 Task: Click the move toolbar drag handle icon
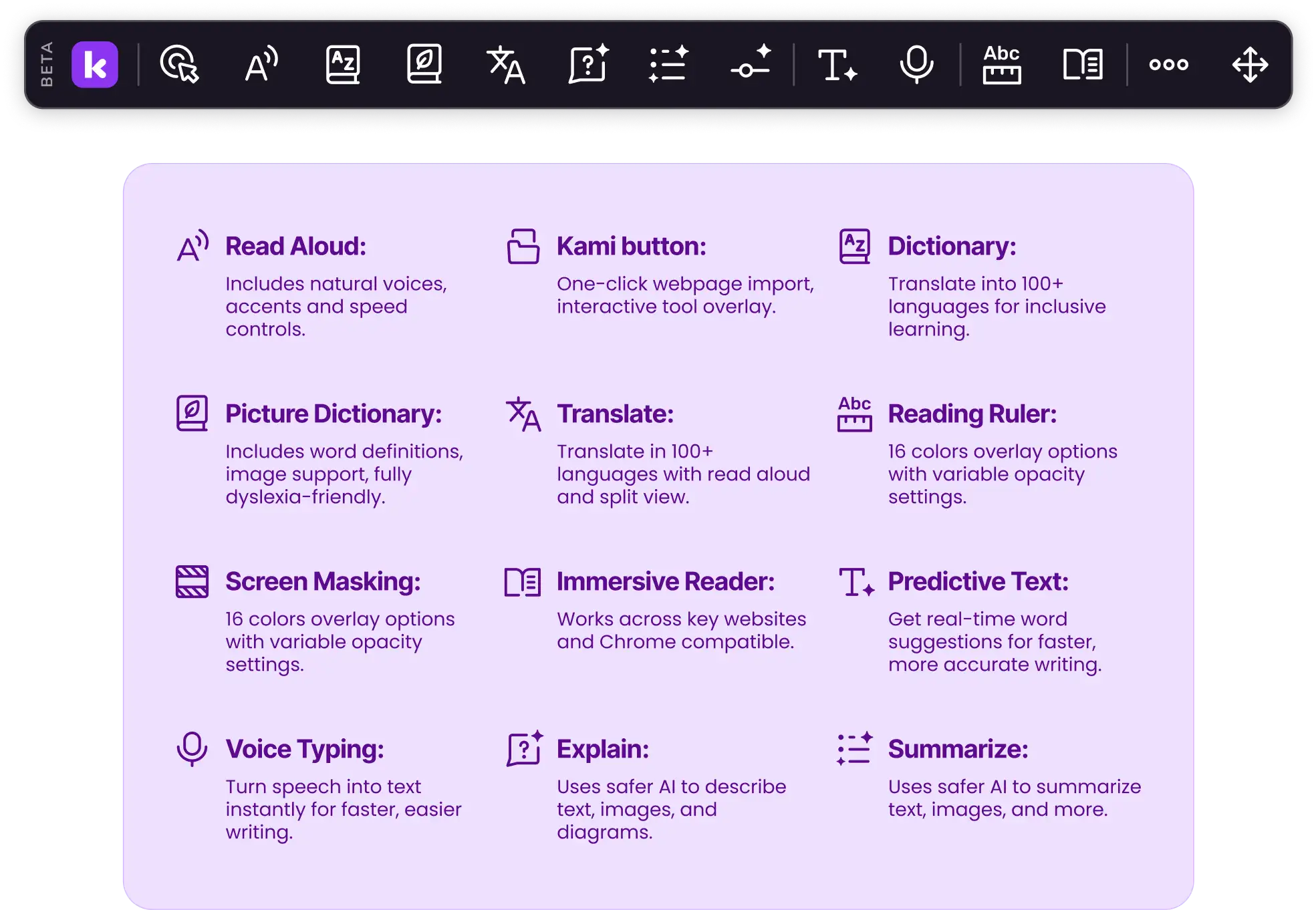[1250, 65]
